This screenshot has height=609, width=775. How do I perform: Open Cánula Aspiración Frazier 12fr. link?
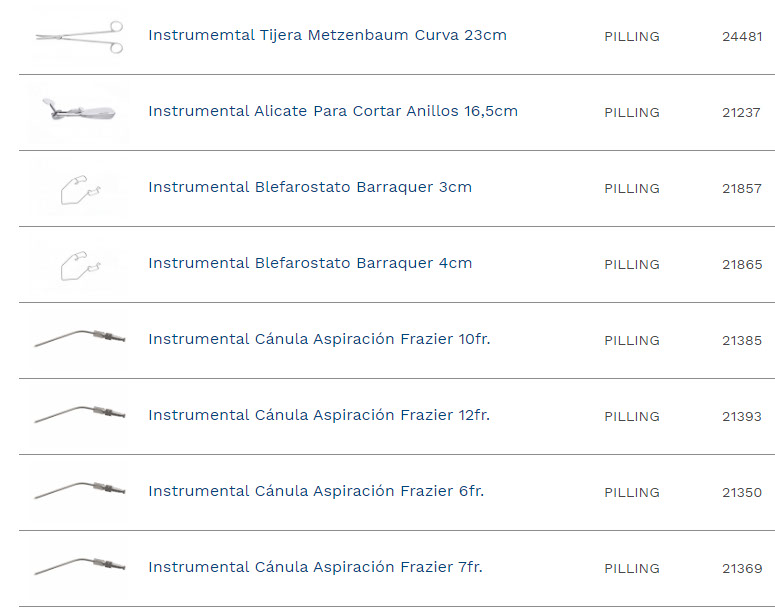point(319,415)
